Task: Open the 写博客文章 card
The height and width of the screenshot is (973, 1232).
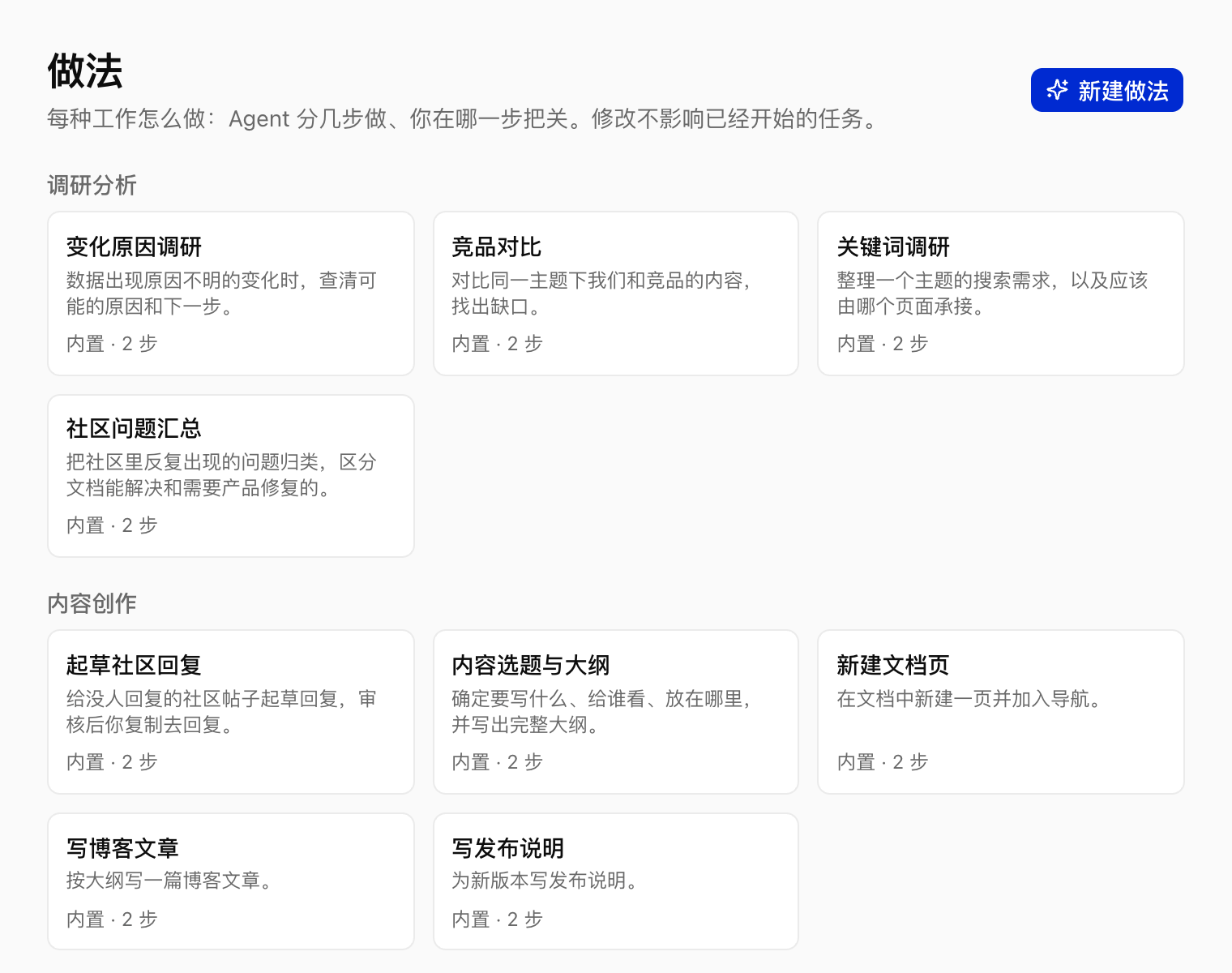Action: click(x=231, y=881)
